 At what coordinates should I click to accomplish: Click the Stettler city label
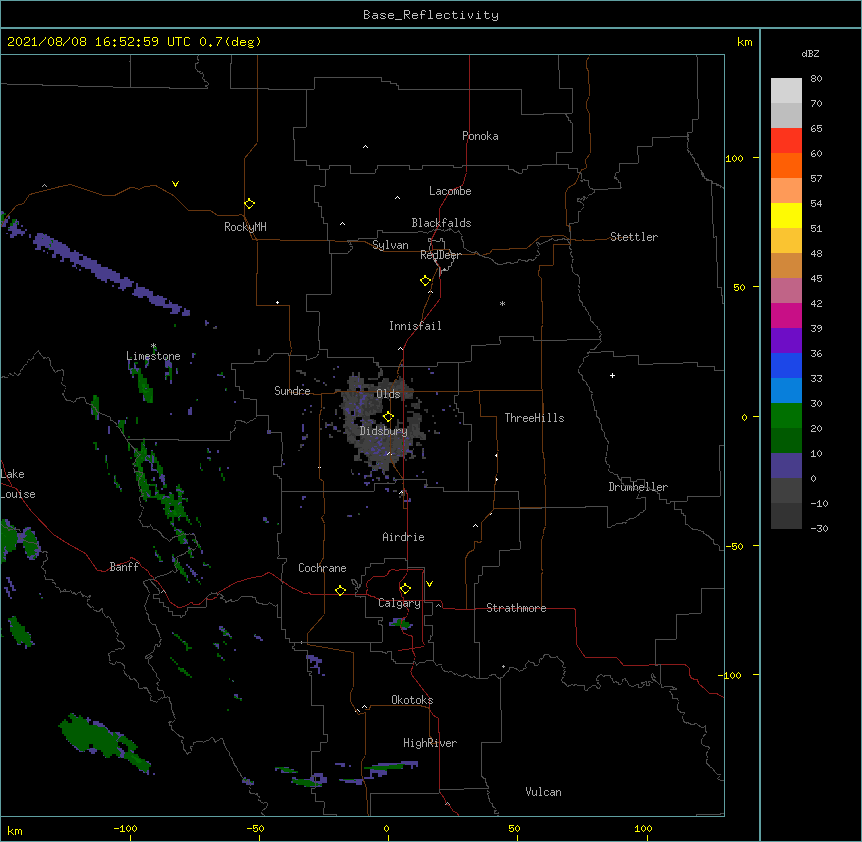click(634, 237)
